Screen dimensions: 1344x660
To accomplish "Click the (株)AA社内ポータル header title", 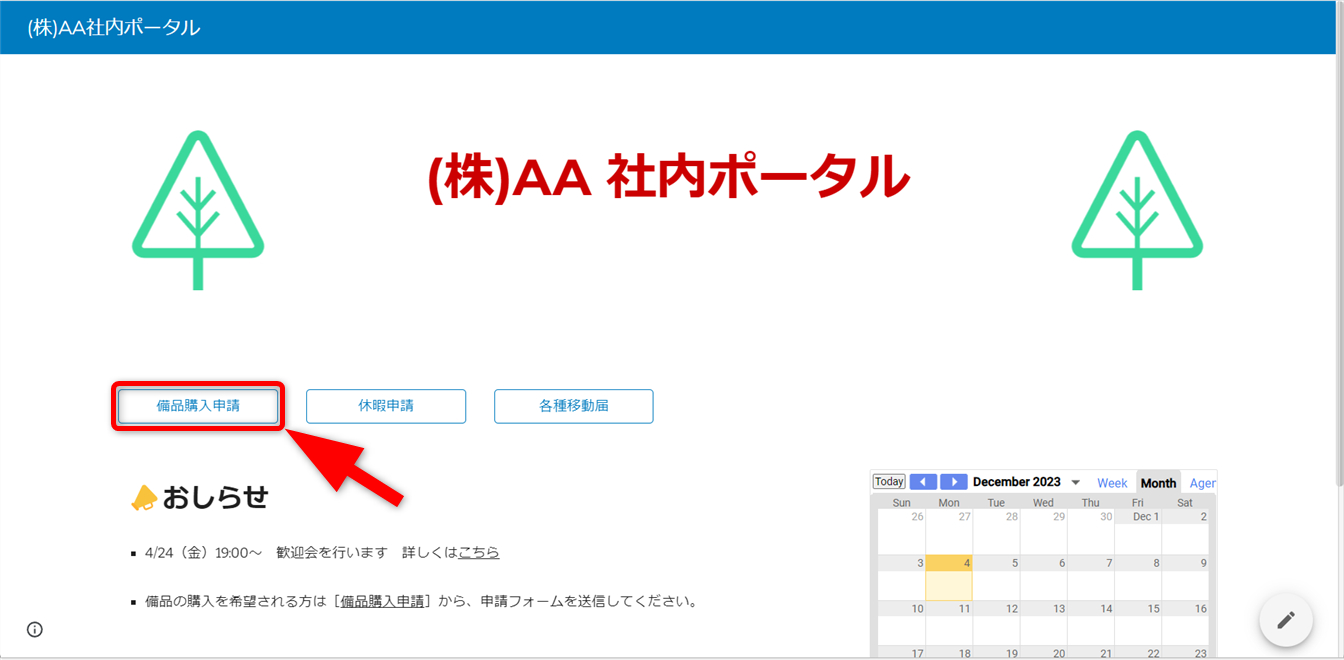I will tap(114, 28).
